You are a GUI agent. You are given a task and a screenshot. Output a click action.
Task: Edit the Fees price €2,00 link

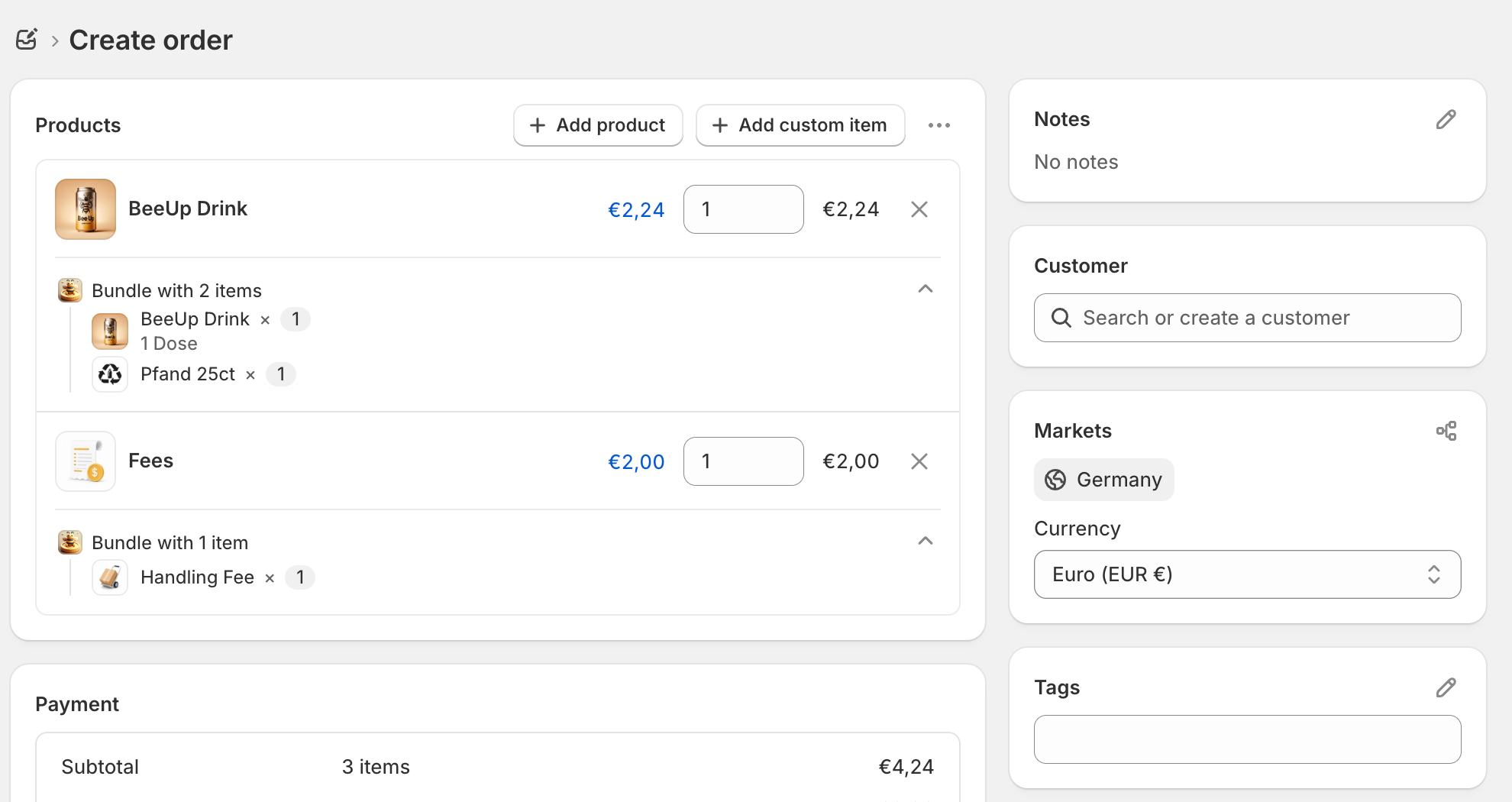click(636, 462)
